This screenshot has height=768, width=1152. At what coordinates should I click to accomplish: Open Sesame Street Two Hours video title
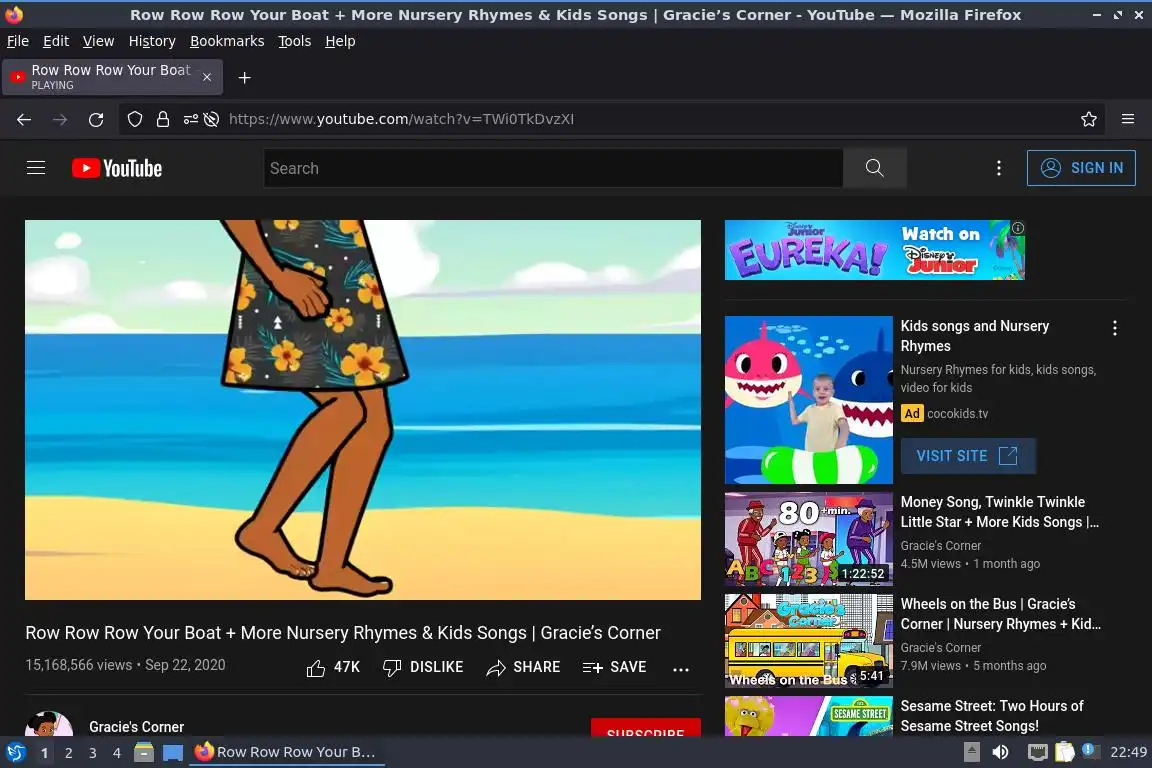pyautogui.click(x=992, y=716)
